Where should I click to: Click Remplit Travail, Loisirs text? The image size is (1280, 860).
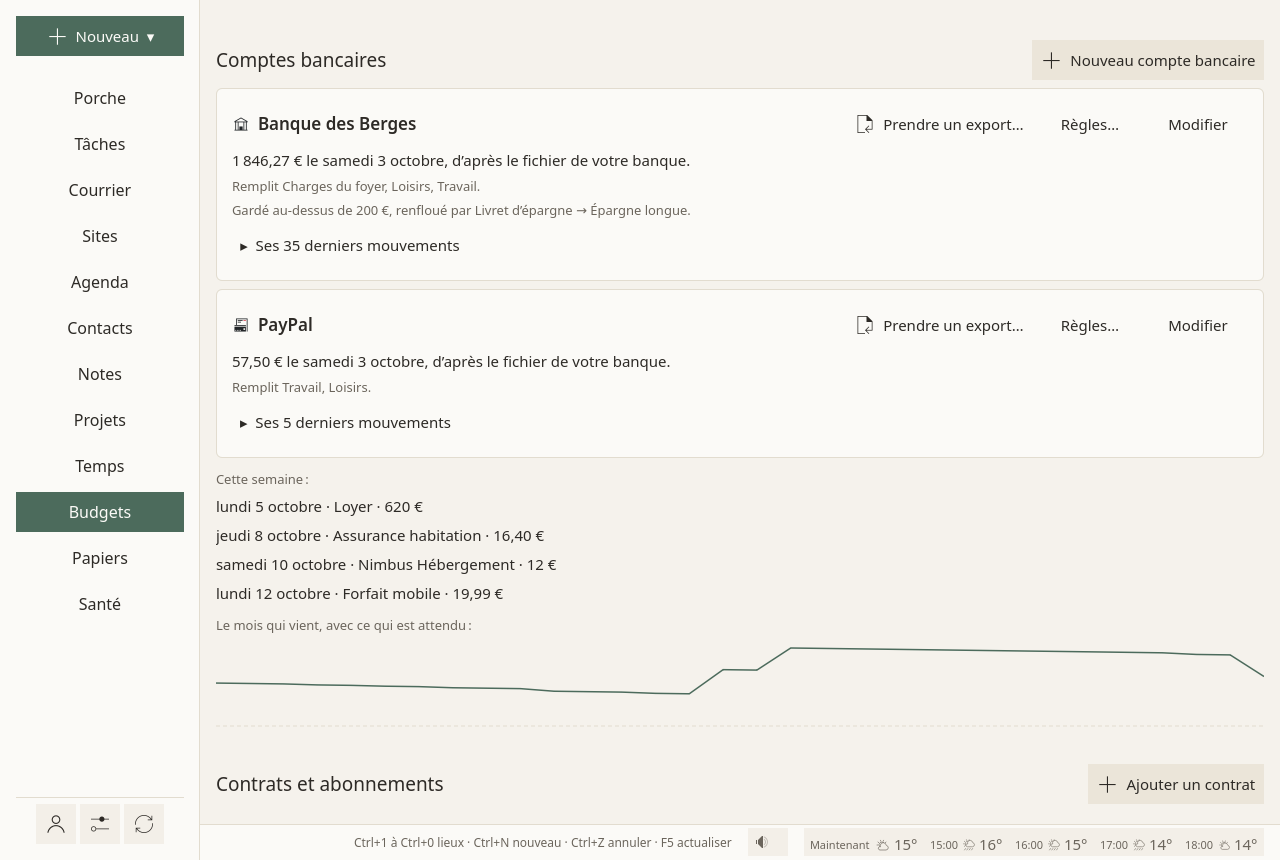(301, 388)
